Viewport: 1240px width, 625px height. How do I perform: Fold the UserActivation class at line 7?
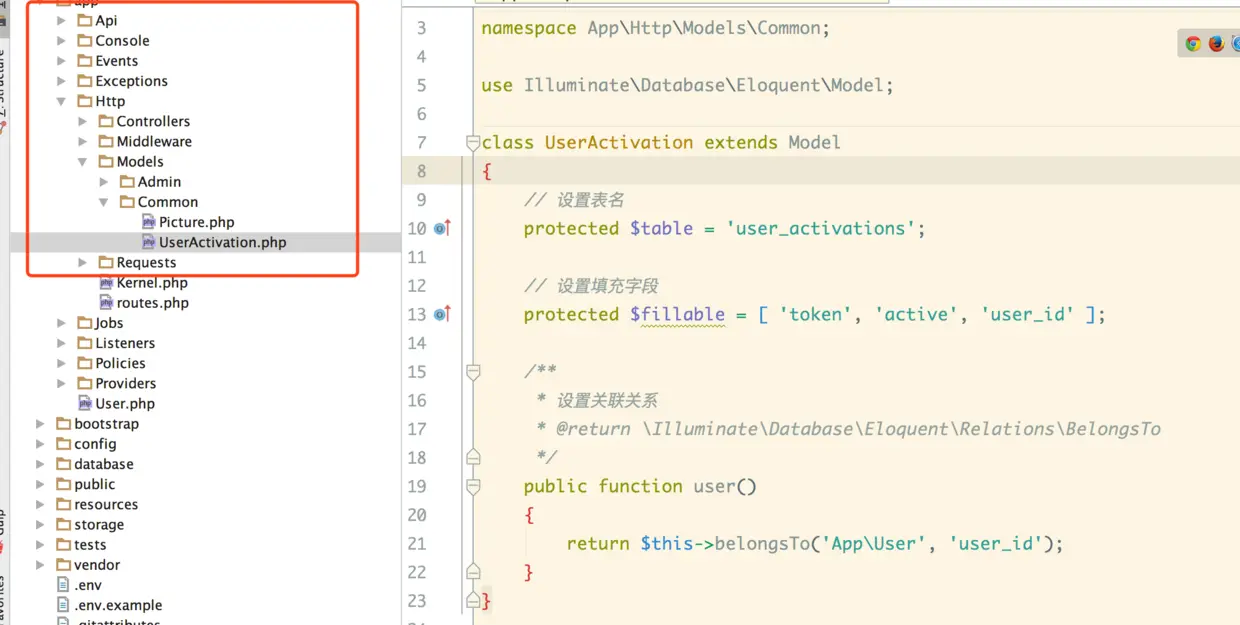473,143
